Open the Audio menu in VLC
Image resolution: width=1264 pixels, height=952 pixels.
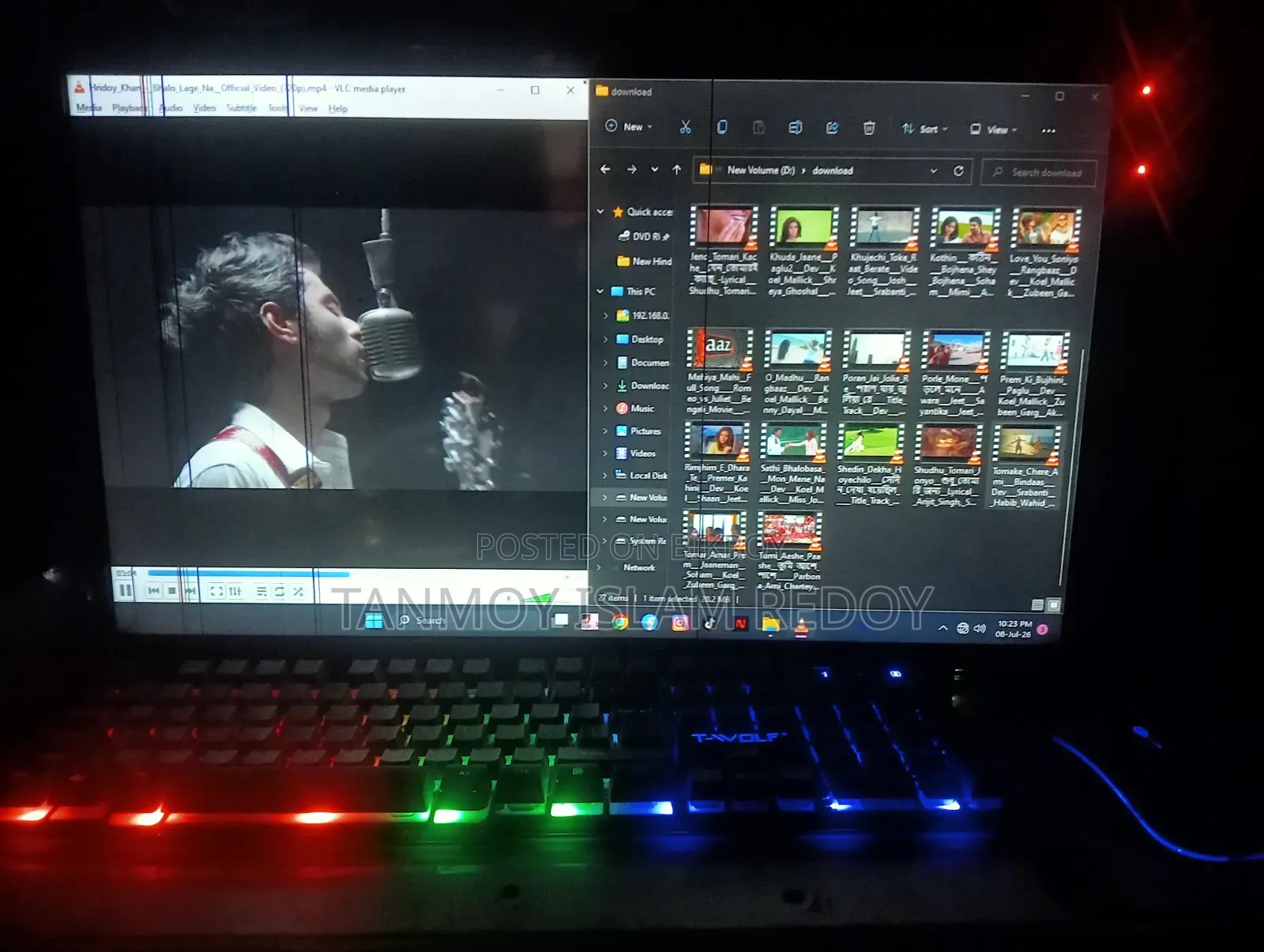point(171,107)
